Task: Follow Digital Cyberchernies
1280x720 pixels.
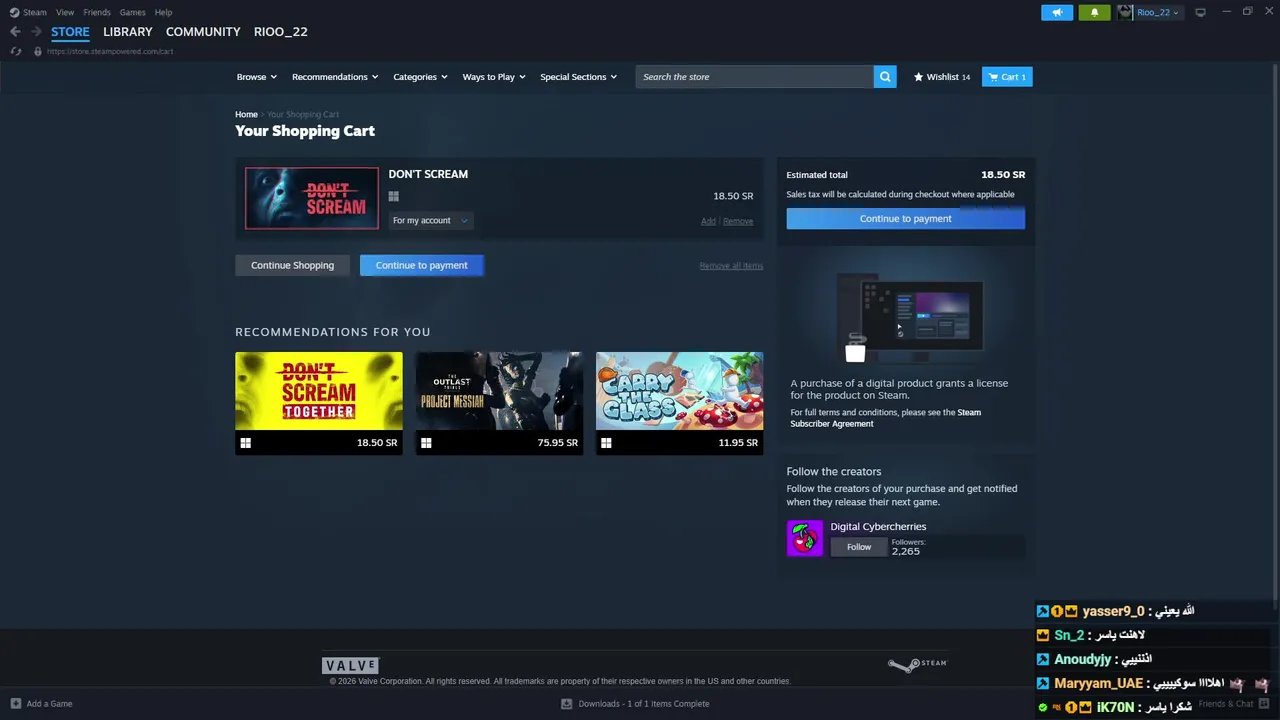Action: (859, 547)
